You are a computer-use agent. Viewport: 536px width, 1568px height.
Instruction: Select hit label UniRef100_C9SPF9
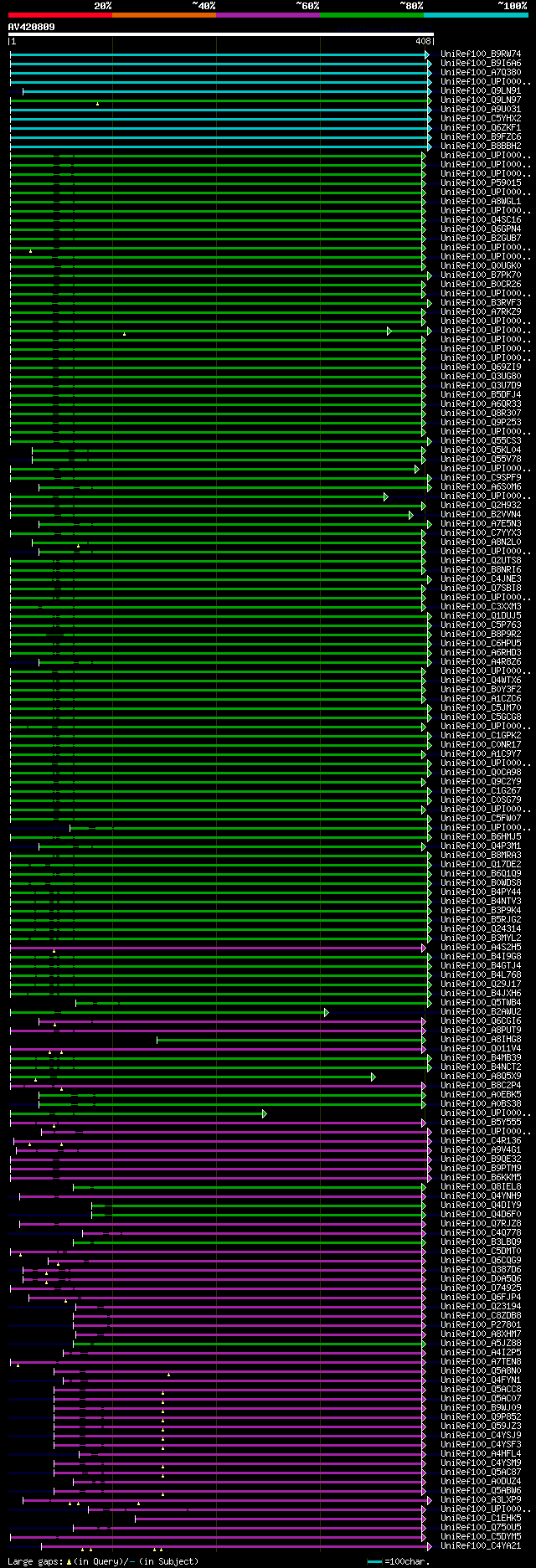point(481,478)
